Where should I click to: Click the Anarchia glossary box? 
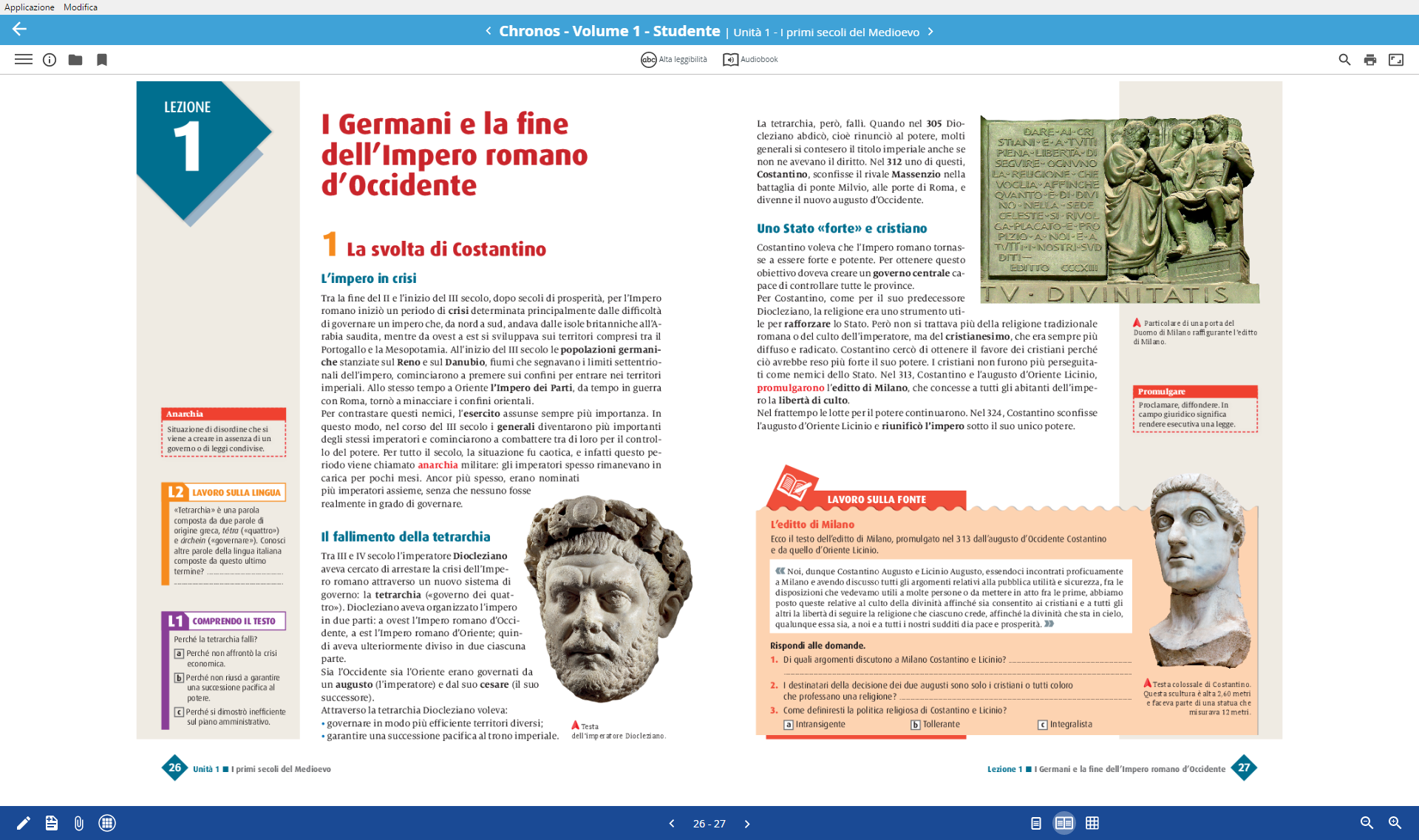tap(223, 432)
